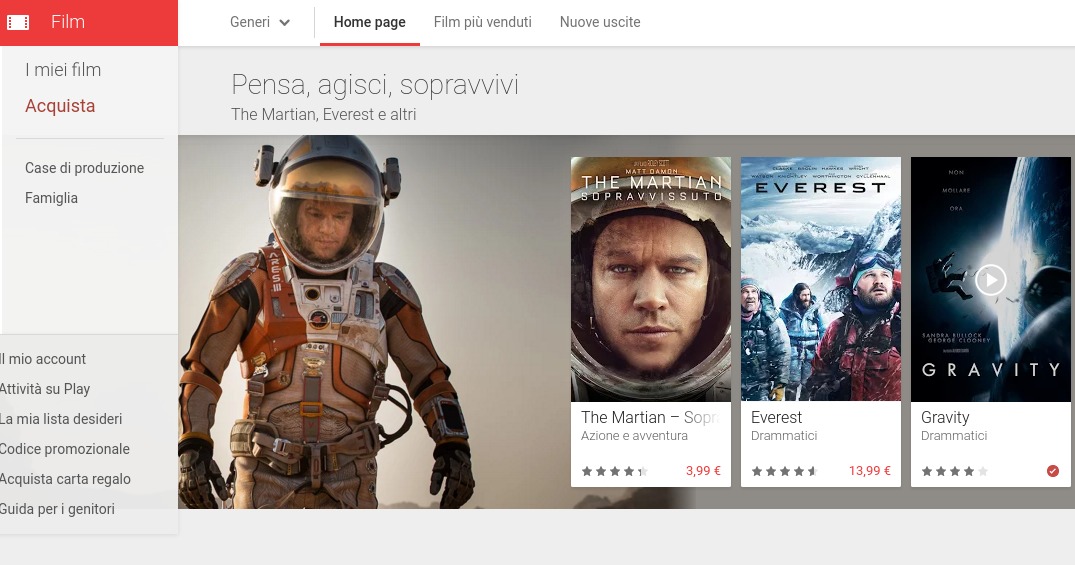Click the Gravity title on its card
This screenshot has width=1075, height=565.
coord(945,418)
